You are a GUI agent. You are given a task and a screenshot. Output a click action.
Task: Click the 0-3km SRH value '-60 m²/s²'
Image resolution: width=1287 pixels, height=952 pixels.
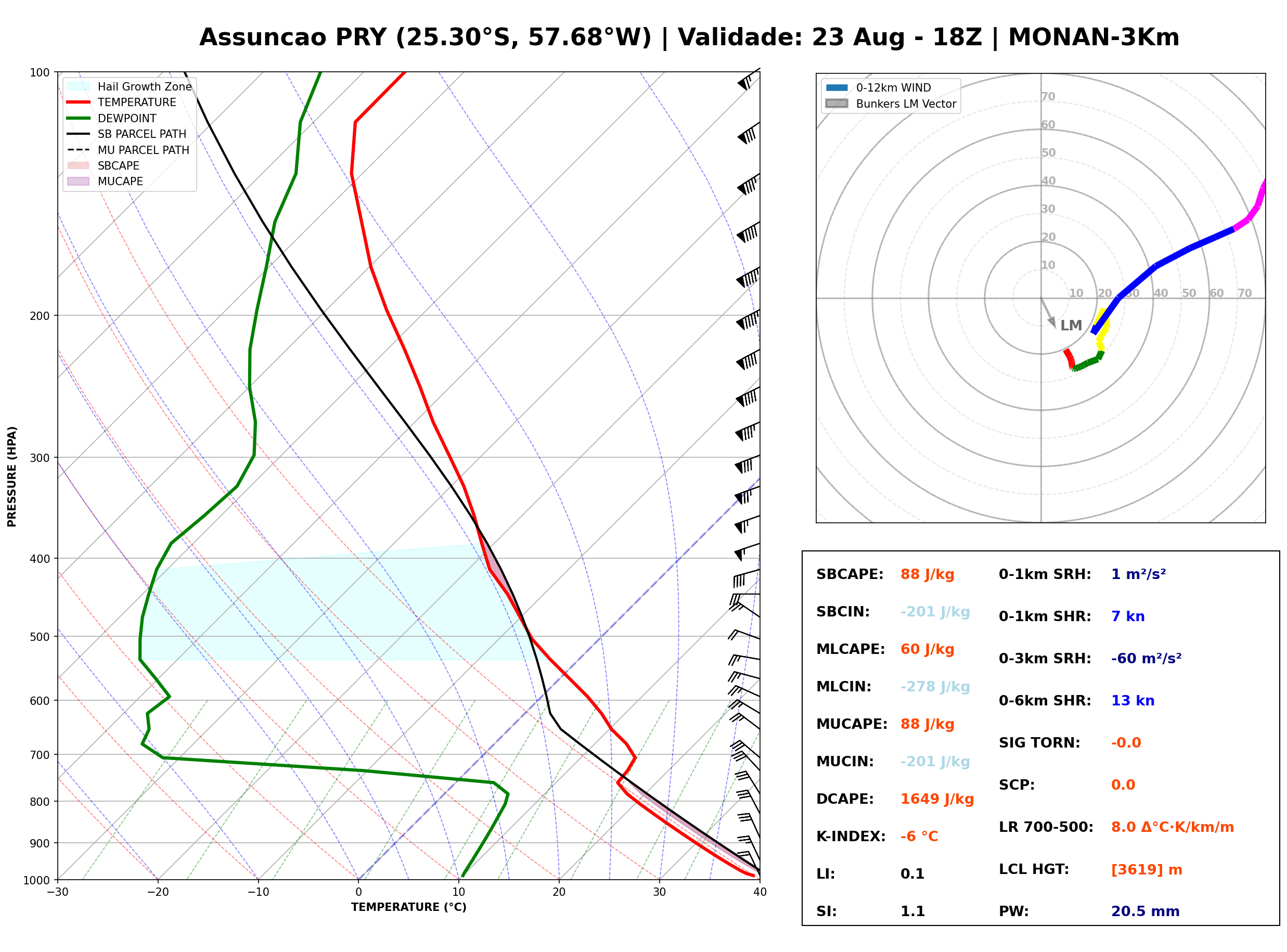[x=1147, y=659]
